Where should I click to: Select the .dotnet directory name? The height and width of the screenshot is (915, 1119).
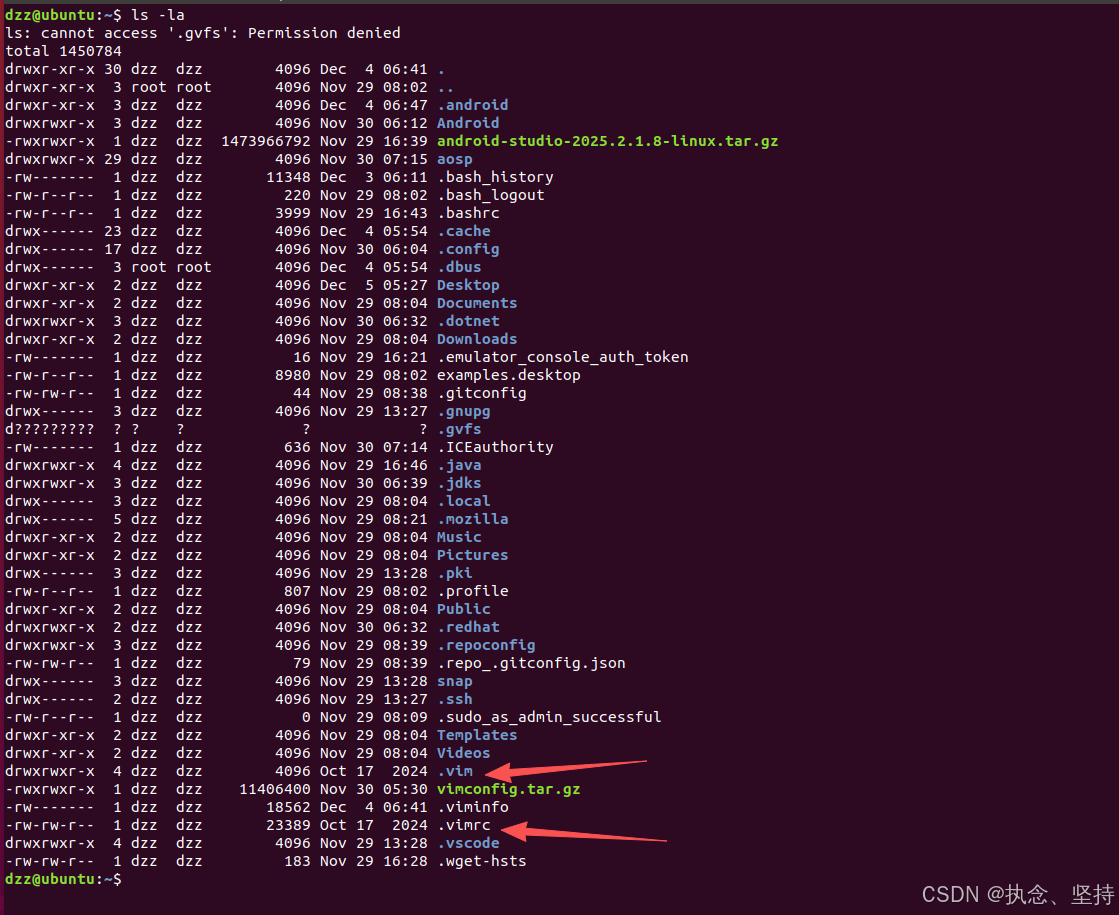tap(468, 321)
